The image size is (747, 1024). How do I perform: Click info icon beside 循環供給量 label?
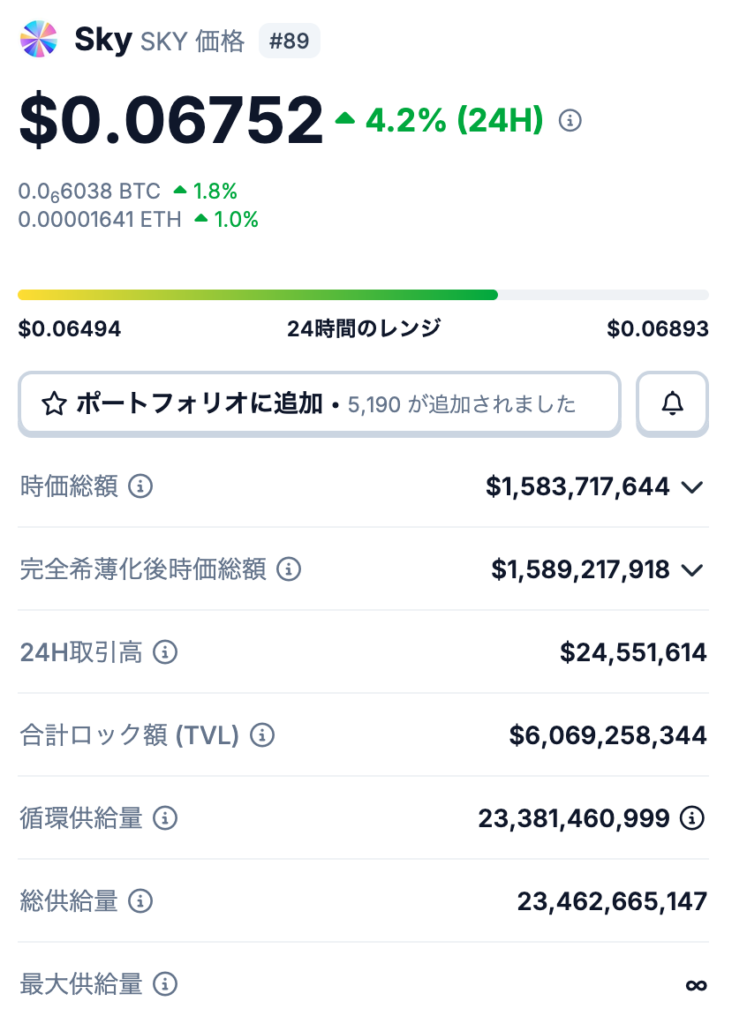[x=165, y=818]
